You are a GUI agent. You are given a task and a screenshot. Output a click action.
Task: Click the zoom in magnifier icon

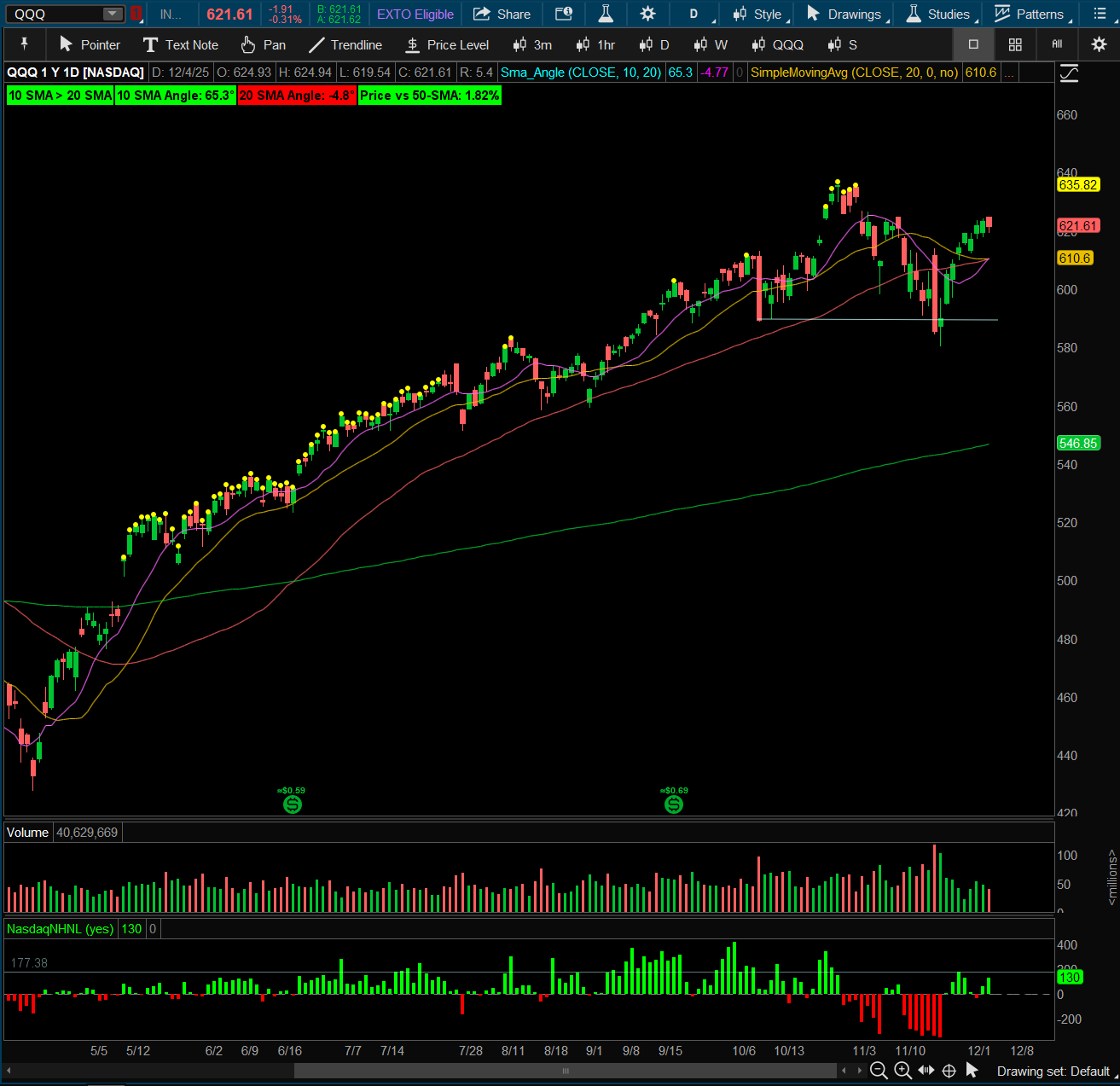coord(902,1071)
